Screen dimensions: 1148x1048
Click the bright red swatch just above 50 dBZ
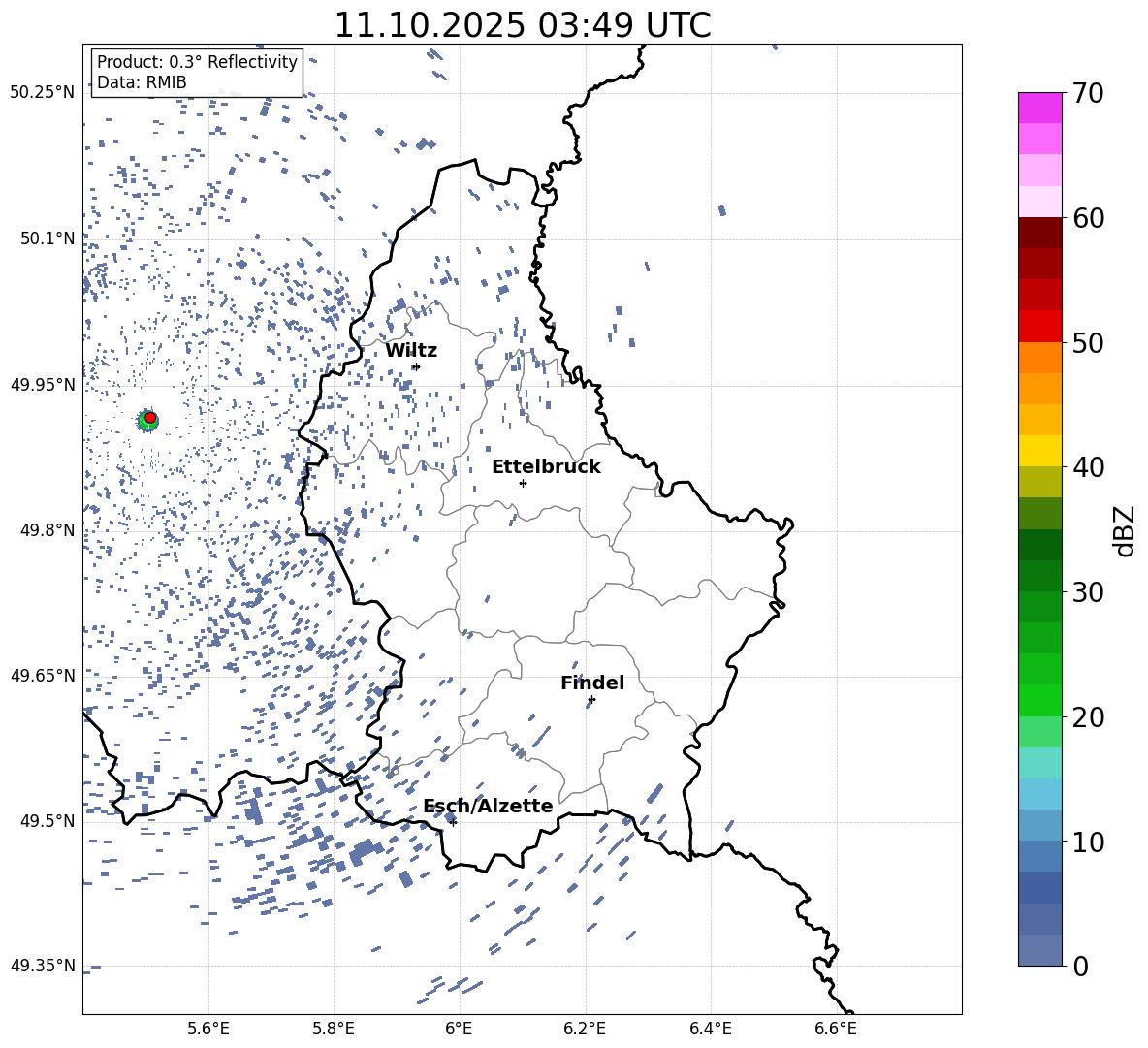[1039, 327]
